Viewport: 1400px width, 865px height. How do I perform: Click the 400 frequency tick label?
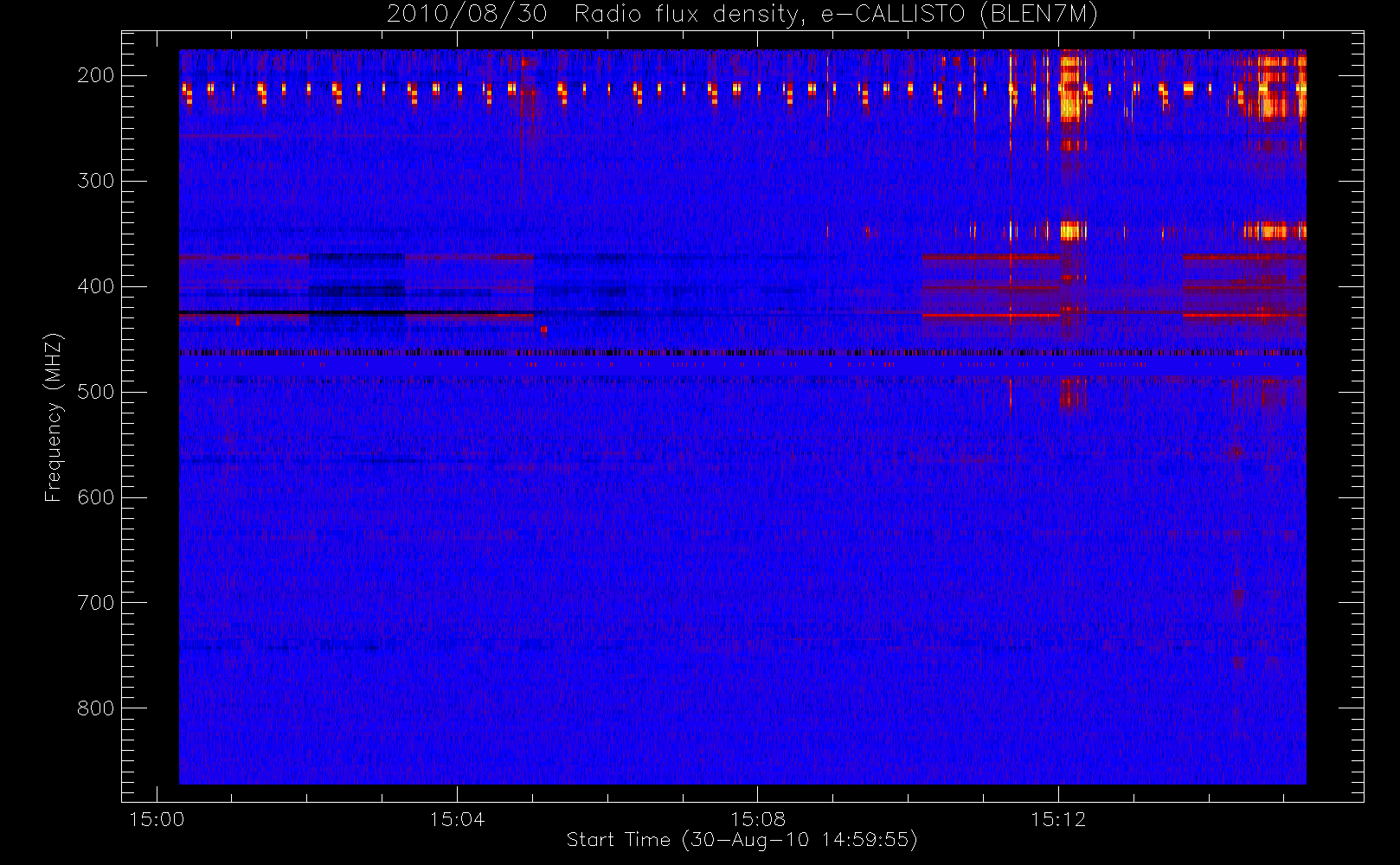click(x=95, y=286)
